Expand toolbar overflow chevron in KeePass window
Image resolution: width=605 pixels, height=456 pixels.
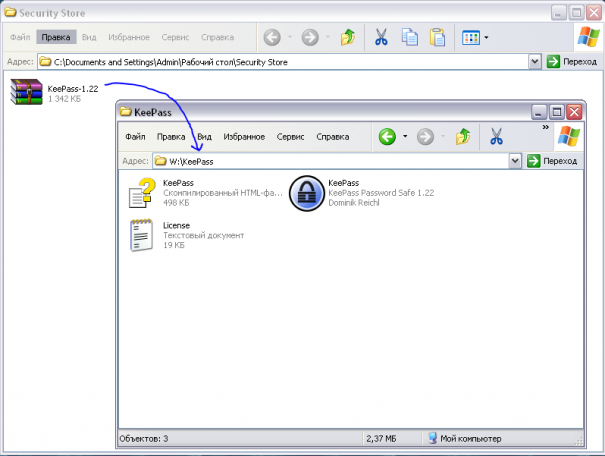click(x=545, y=127)
